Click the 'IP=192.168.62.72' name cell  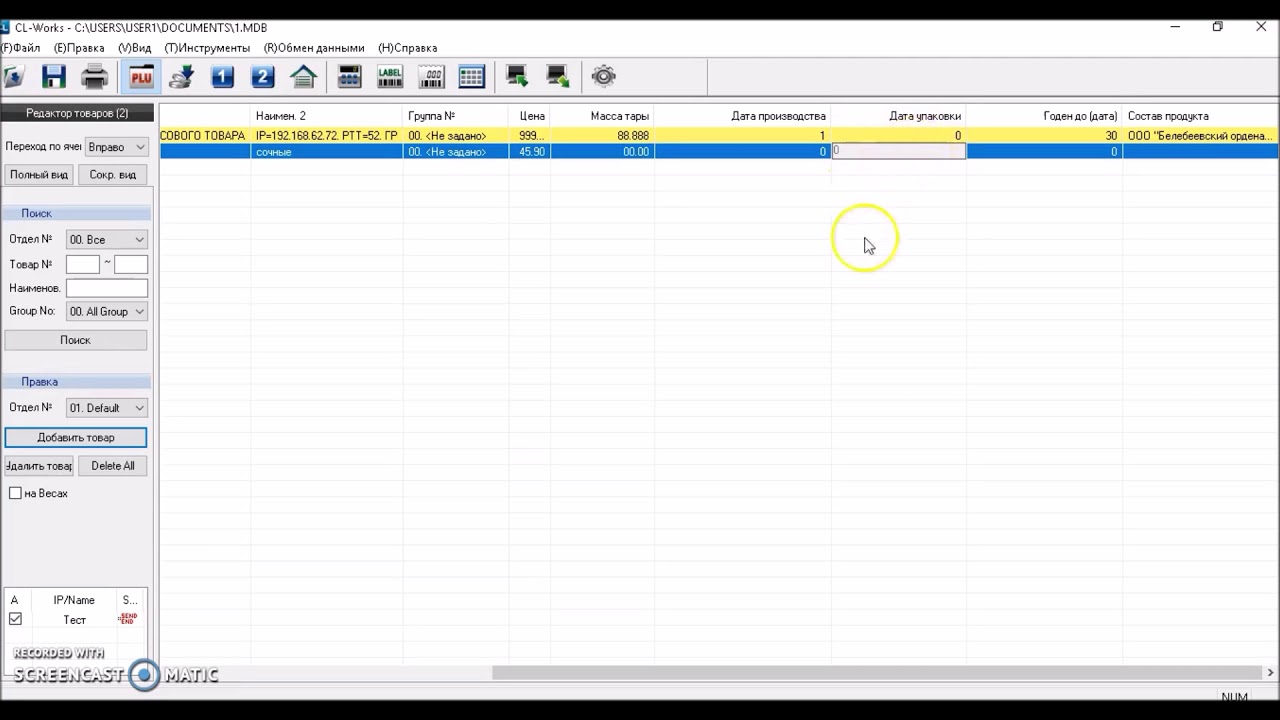coord(327,136)
